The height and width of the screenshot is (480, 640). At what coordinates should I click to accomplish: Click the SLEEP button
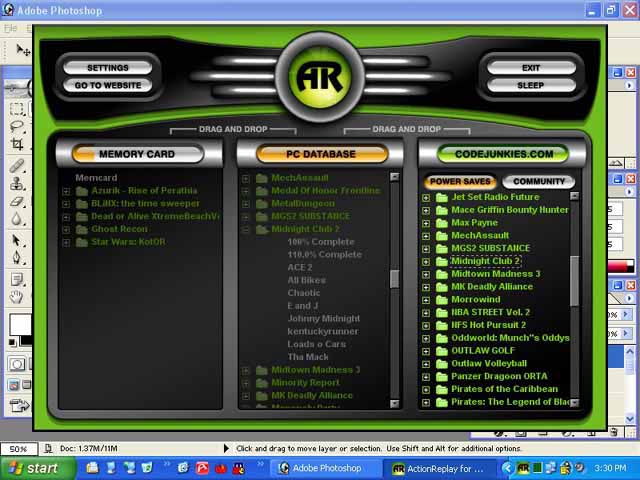click(x=531, y=85)
